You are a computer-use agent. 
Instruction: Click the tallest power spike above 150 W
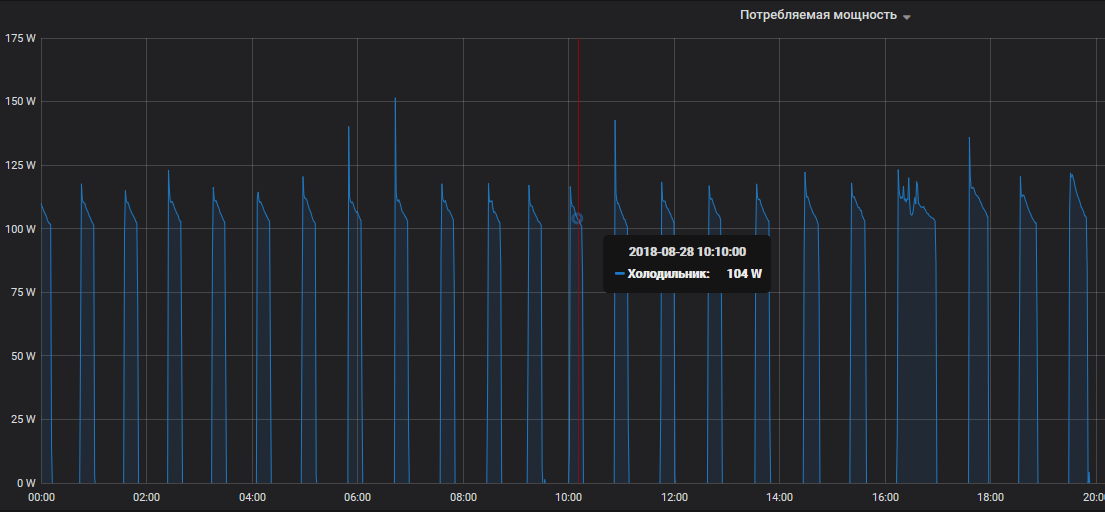(395, 99)
